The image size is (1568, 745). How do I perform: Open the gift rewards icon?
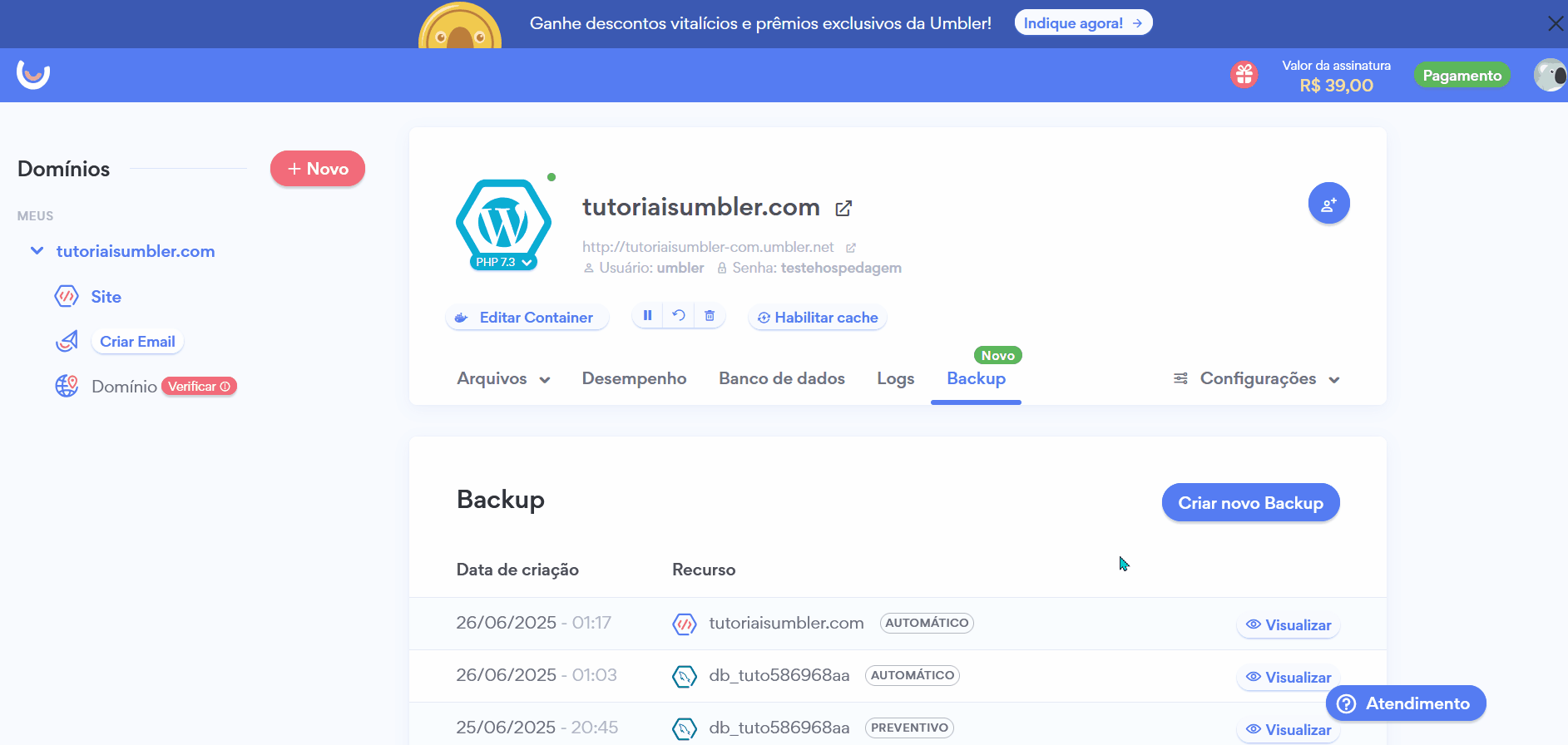pos(1244,75)
